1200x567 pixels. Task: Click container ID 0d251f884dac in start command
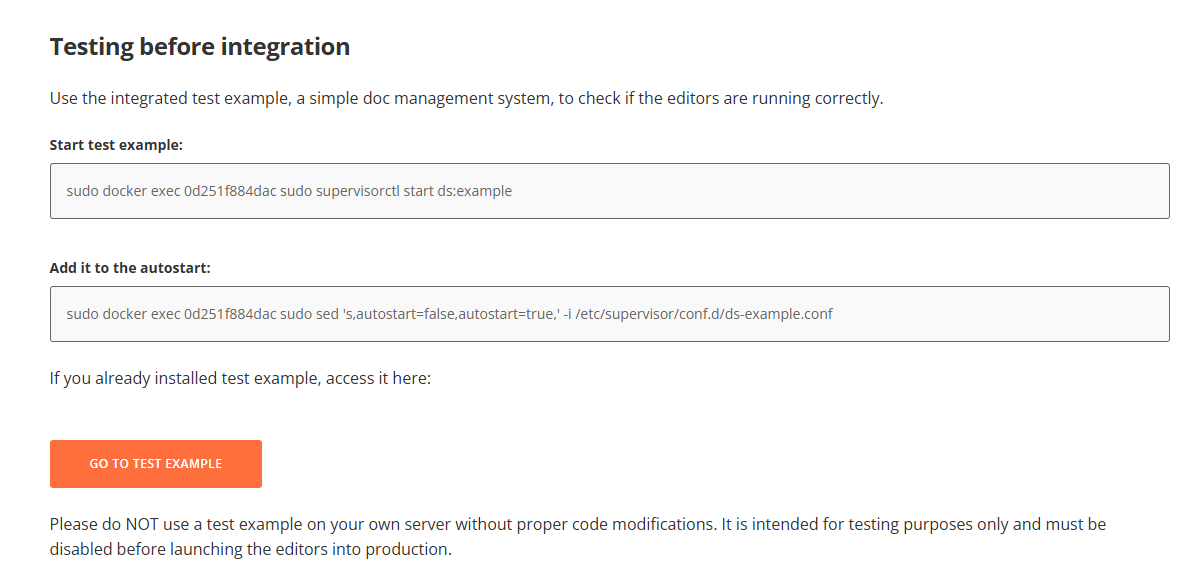[x=230, y=191]
